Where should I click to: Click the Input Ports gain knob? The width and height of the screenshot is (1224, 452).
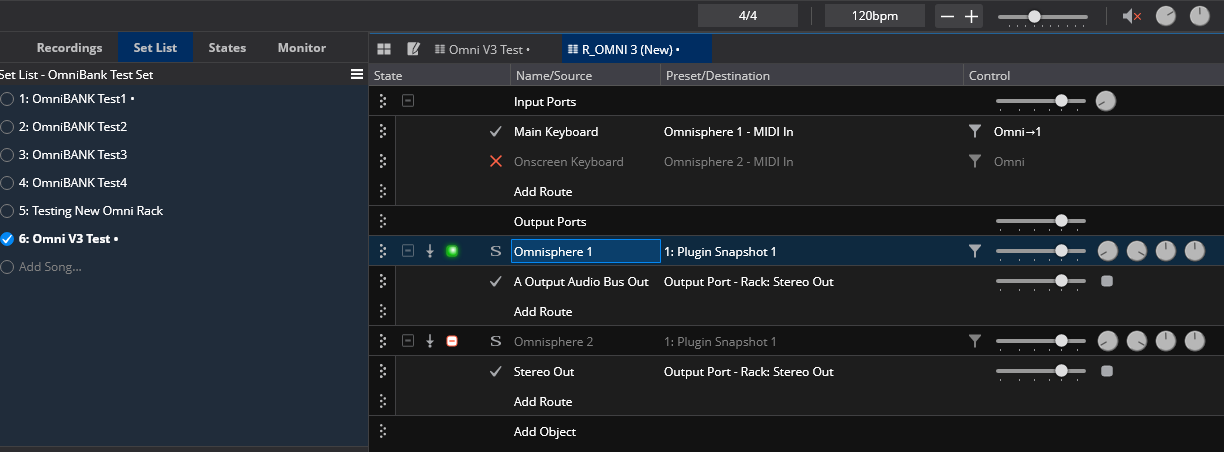point(1105,101)
